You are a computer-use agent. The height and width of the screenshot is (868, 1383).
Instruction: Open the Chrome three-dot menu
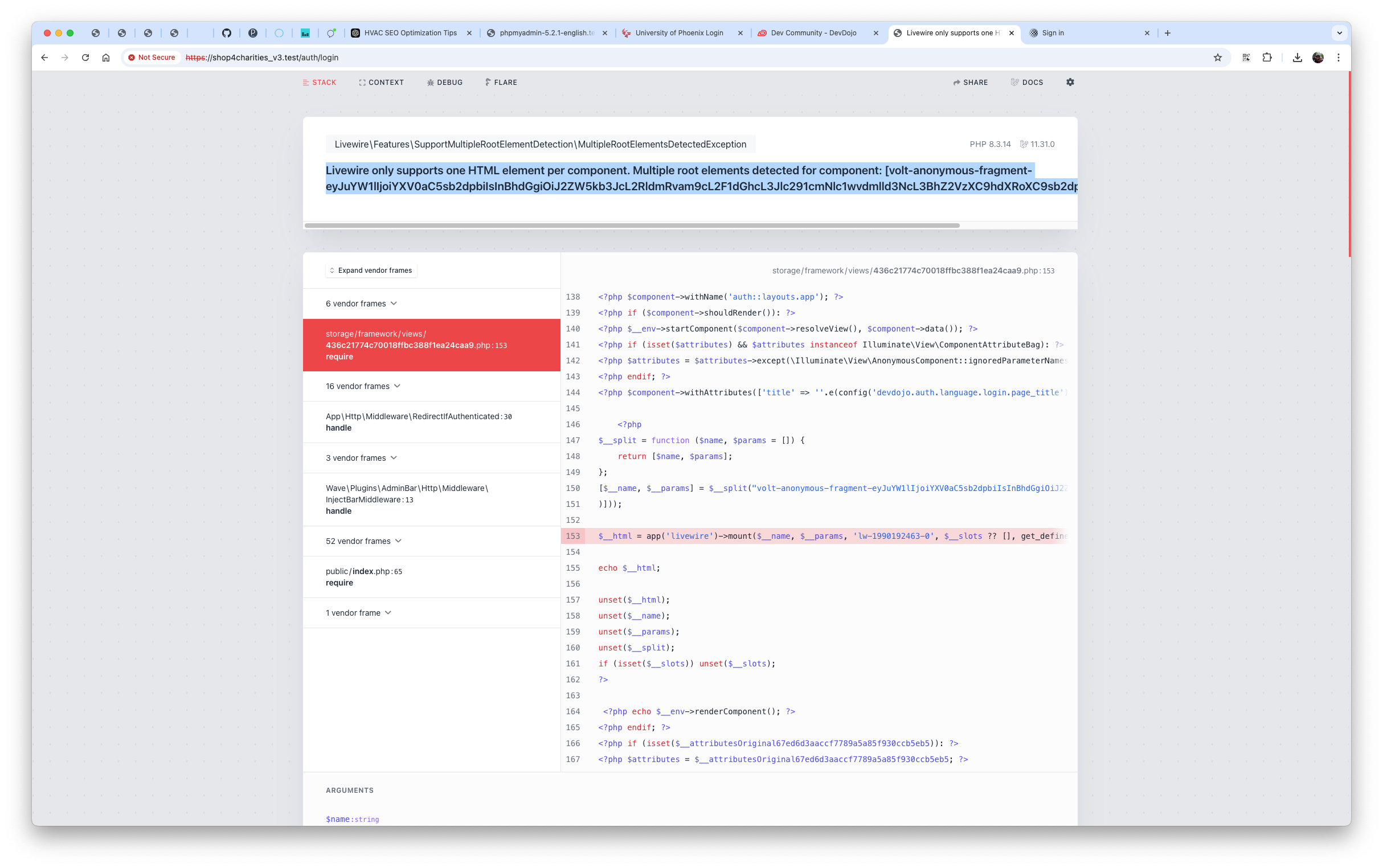1339,58
